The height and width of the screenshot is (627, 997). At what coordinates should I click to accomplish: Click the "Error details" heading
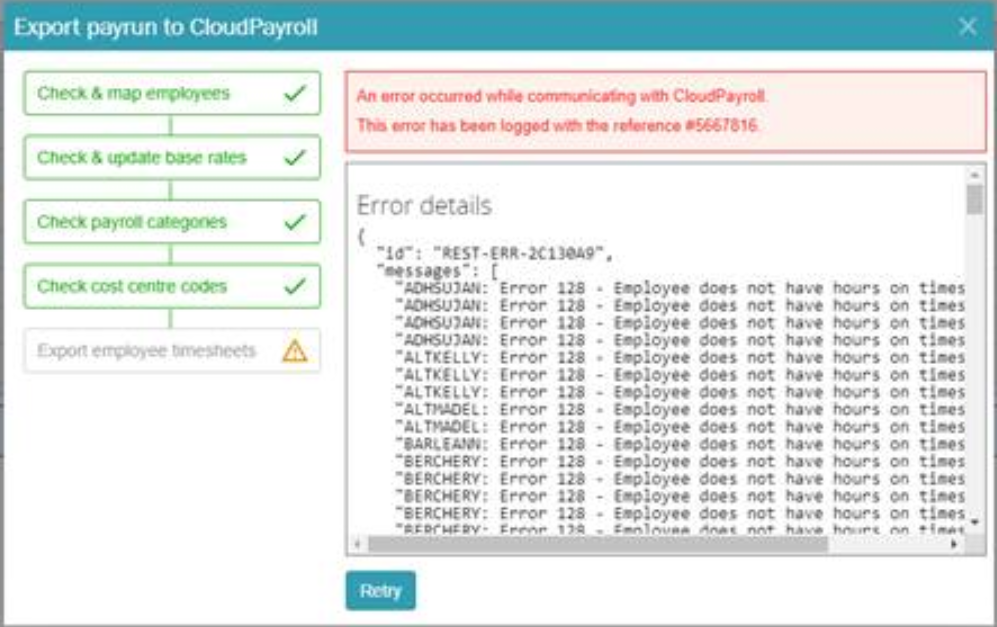(424, 206)
